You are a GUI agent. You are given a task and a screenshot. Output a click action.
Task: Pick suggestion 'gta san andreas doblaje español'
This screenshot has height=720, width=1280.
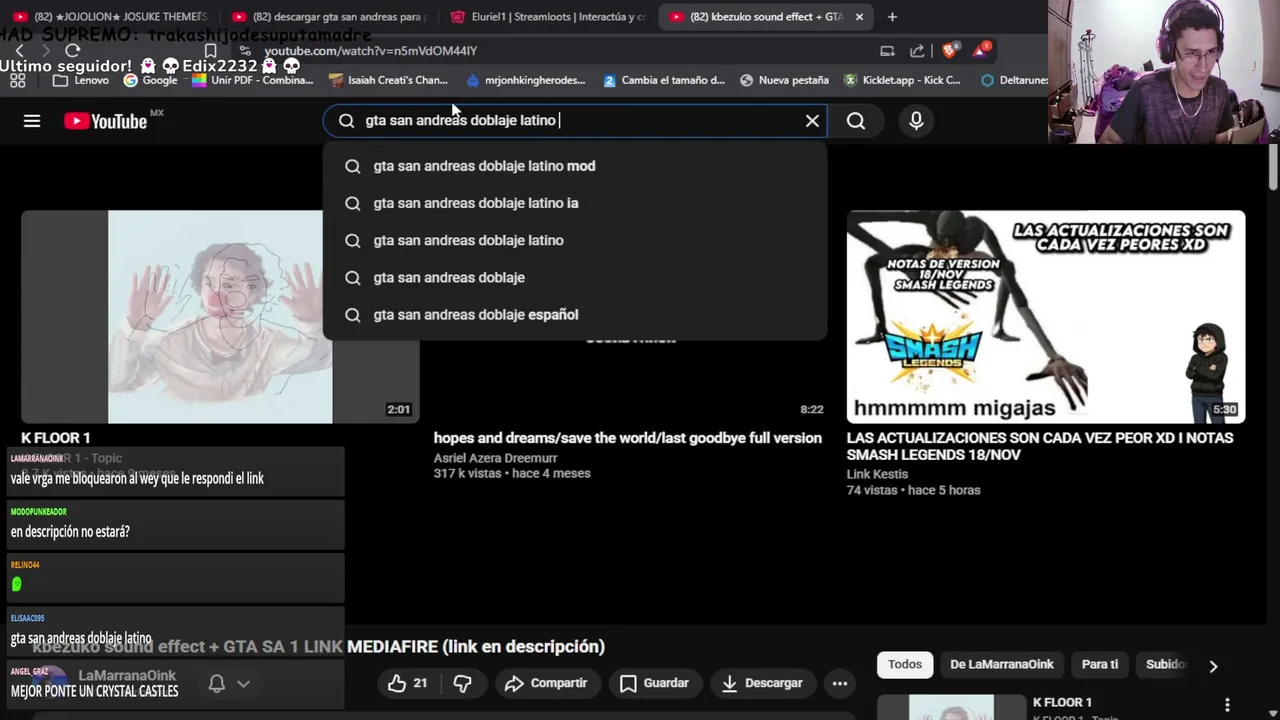click(x=575, y=314)
